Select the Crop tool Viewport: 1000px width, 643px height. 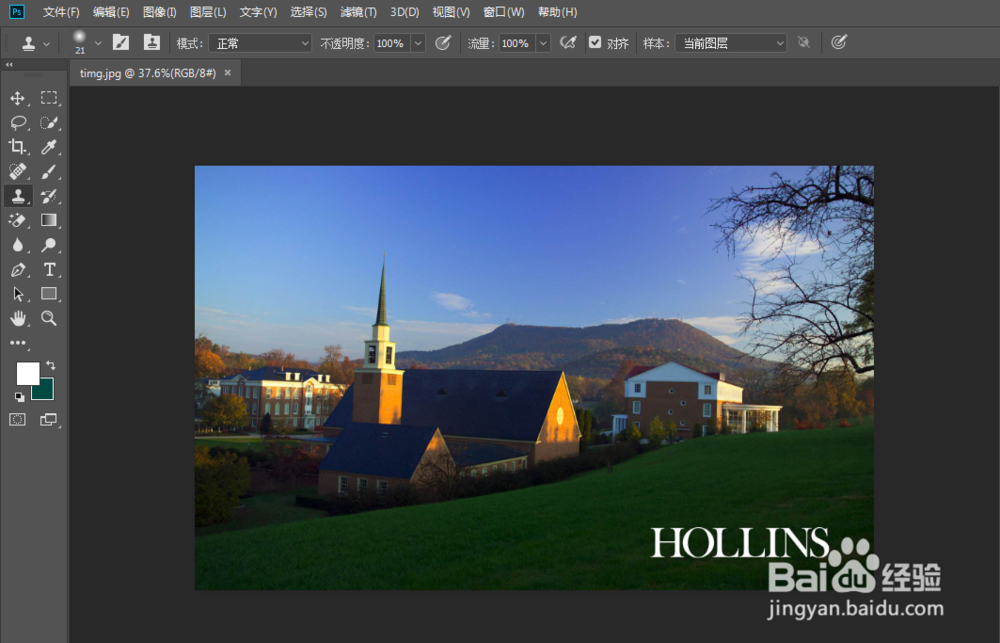(x=18, y=147)
